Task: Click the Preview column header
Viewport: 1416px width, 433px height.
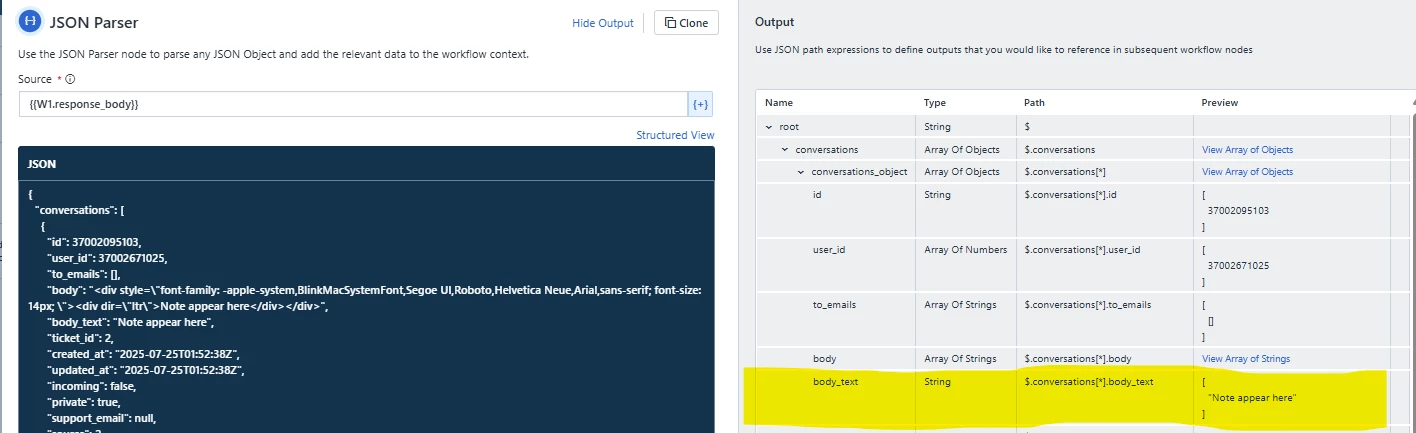Action: click(x=1219, y=103)
